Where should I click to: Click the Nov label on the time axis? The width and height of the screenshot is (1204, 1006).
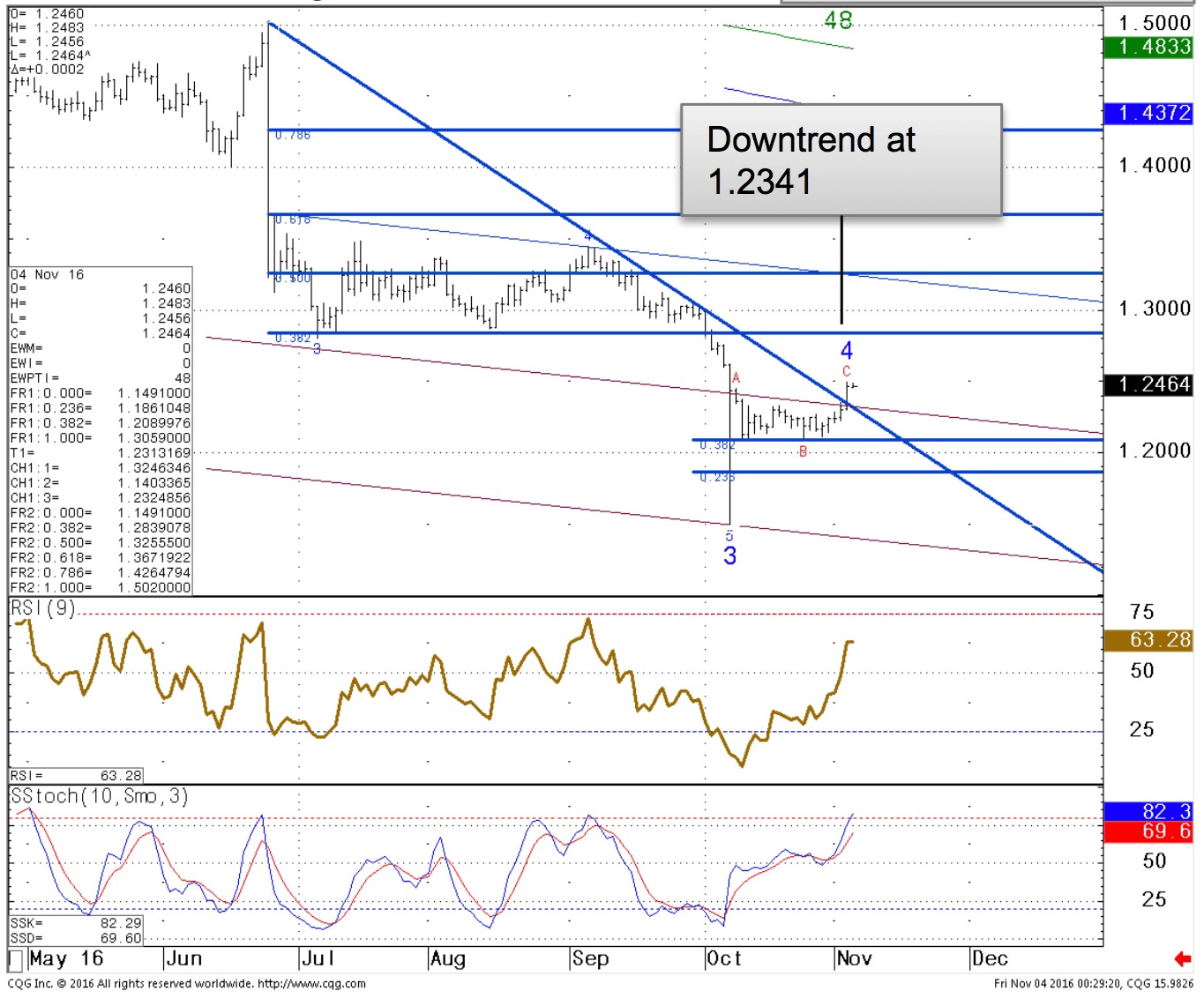click(x=854, y=958)
